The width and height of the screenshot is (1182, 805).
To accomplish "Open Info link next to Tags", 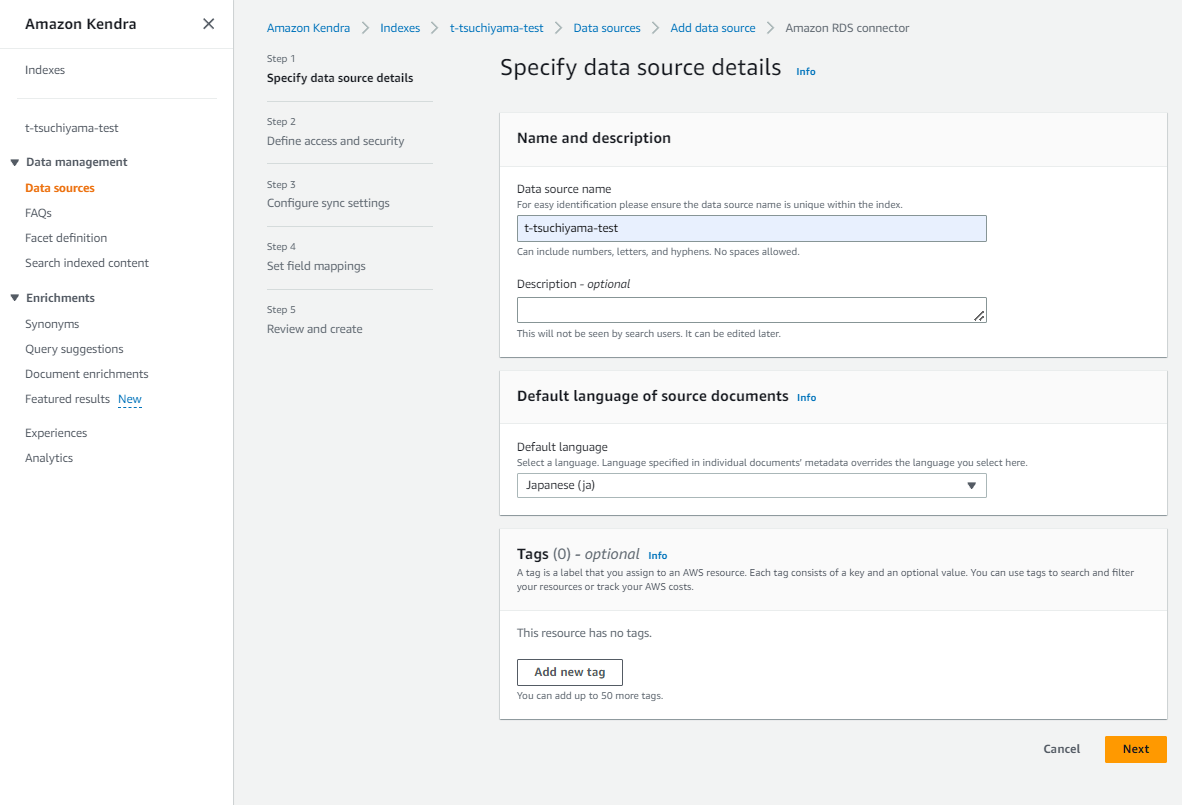I will click(x=657, y=556).
